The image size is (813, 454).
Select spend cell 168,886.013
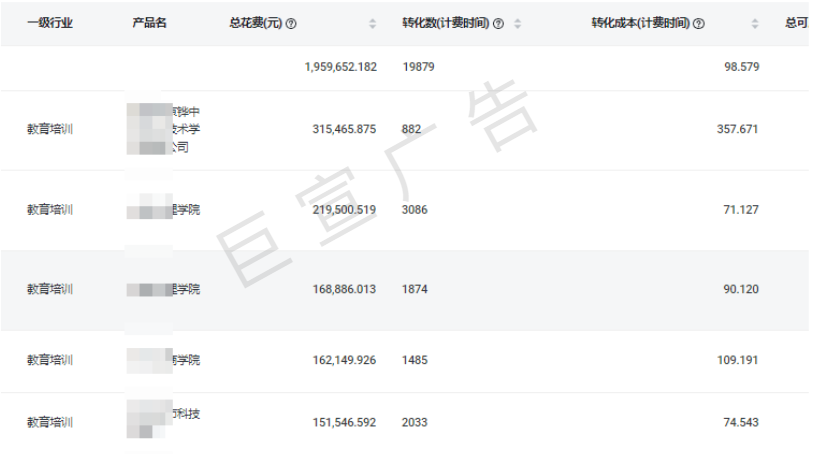(x=344, y=289)
